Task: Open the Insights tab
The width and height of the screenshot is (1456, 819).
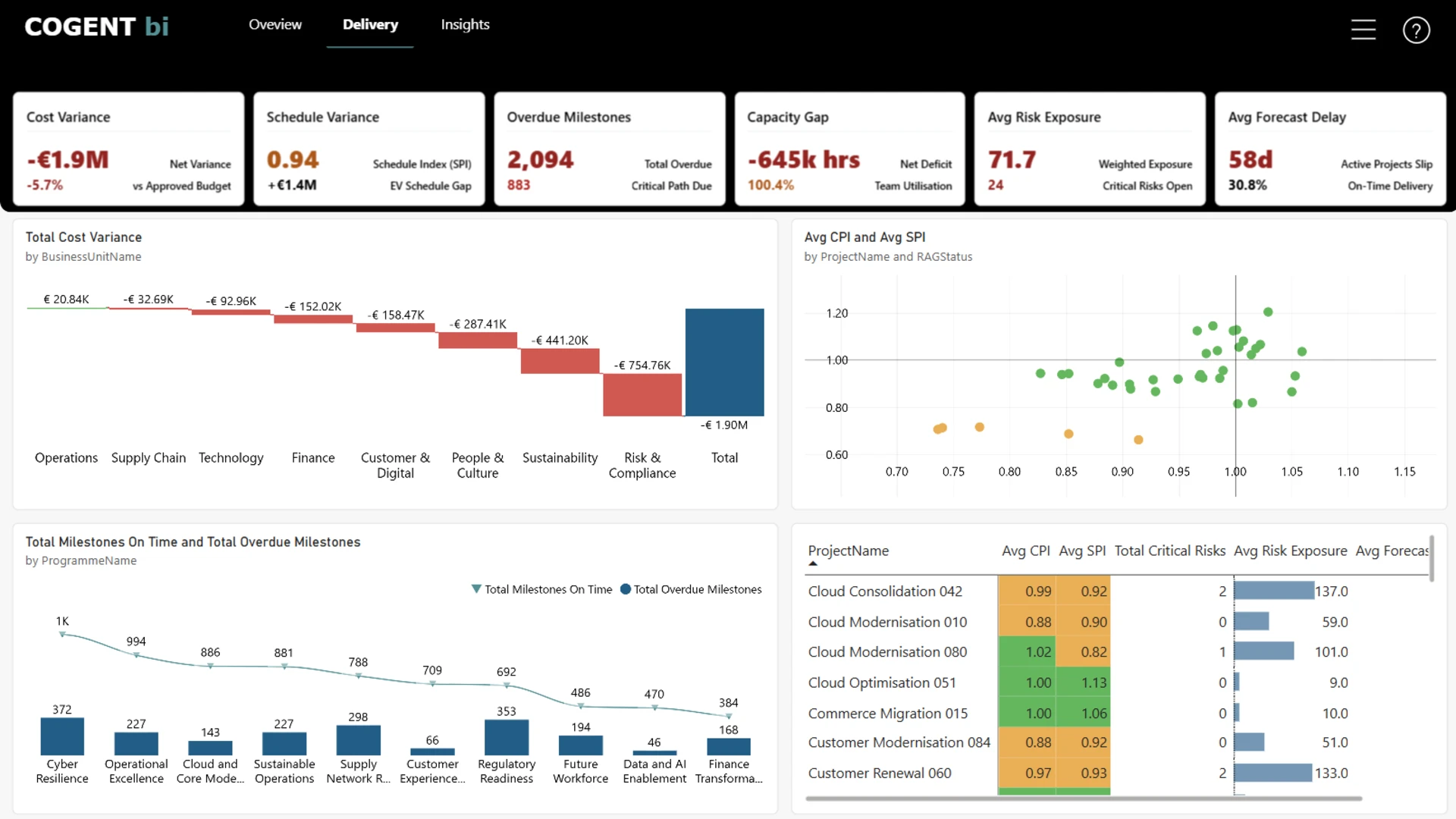Action: pyautogui.click(x=465, y=24)
